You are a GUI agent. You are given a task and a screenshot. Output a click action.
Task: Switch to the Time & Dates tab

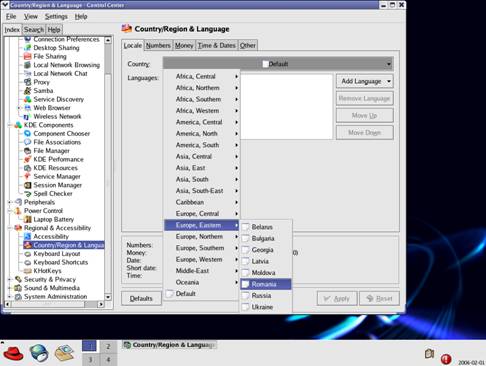(x=217, y=45)
